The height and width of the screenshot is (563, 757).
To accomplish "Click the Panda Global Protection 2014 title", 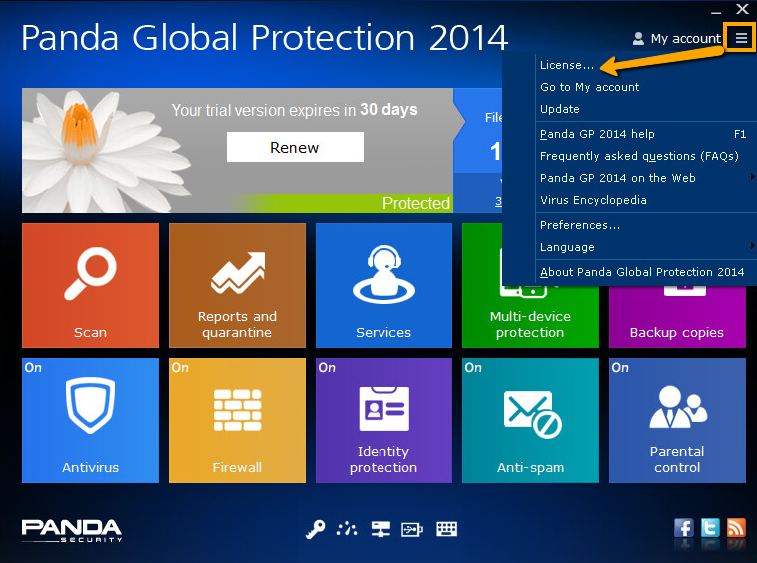I will coord(265,38).
